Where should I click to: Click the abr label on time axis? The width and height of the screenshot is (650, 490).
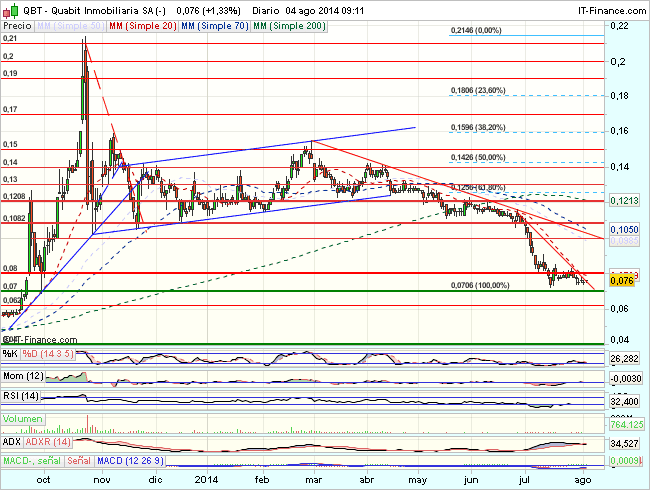tap(366, 480)
